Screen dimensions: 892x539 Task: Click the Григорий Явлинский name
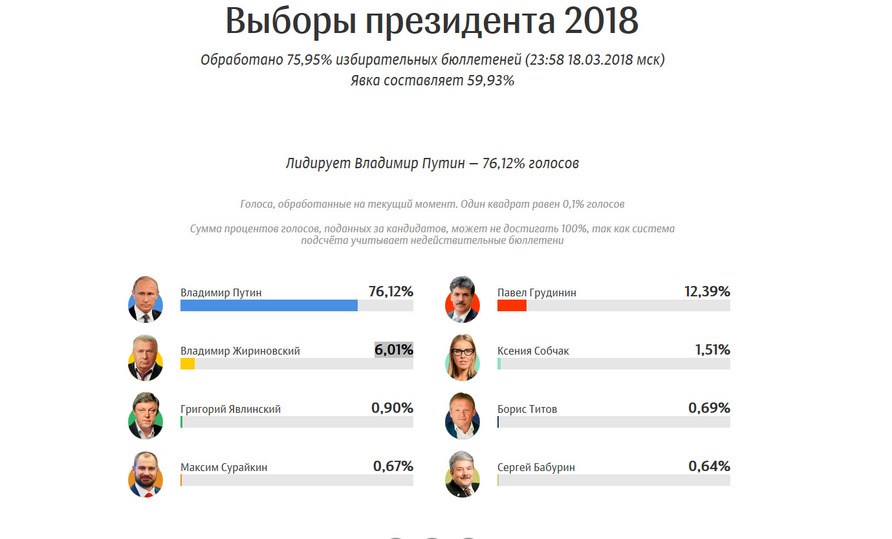[230, 409]
